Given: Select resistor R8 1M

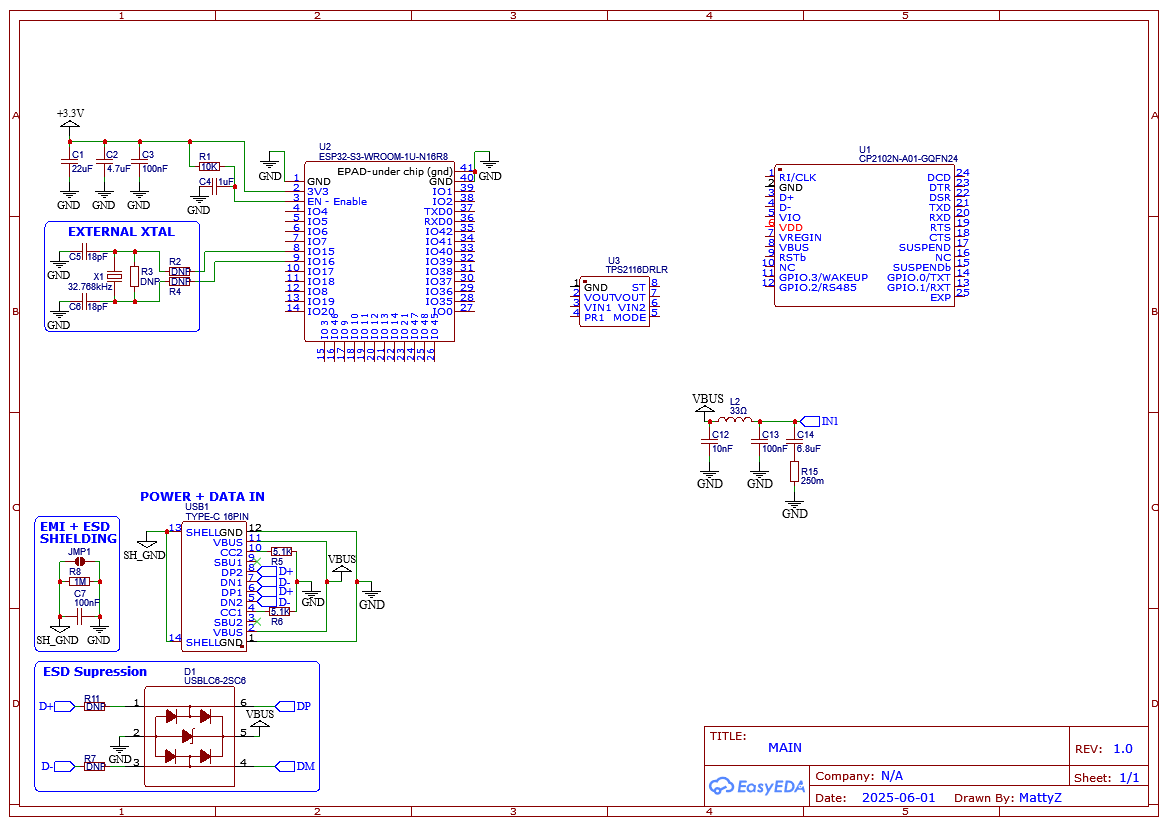Looking at the screenshot, I should tap(79, 581).
